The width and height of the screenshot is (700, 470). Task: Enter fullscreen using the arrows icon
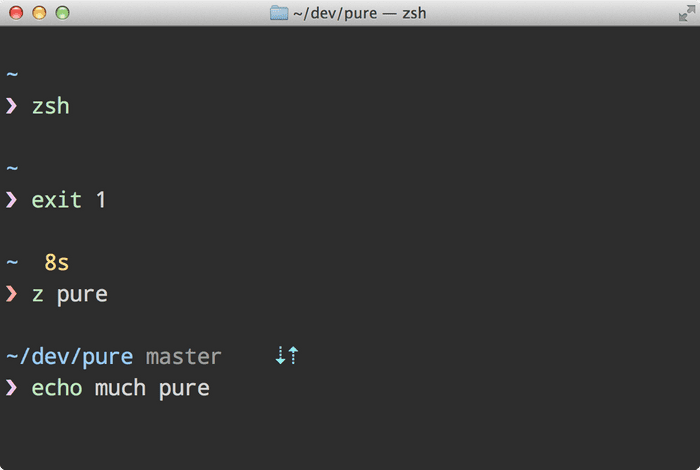coord(687,13)
